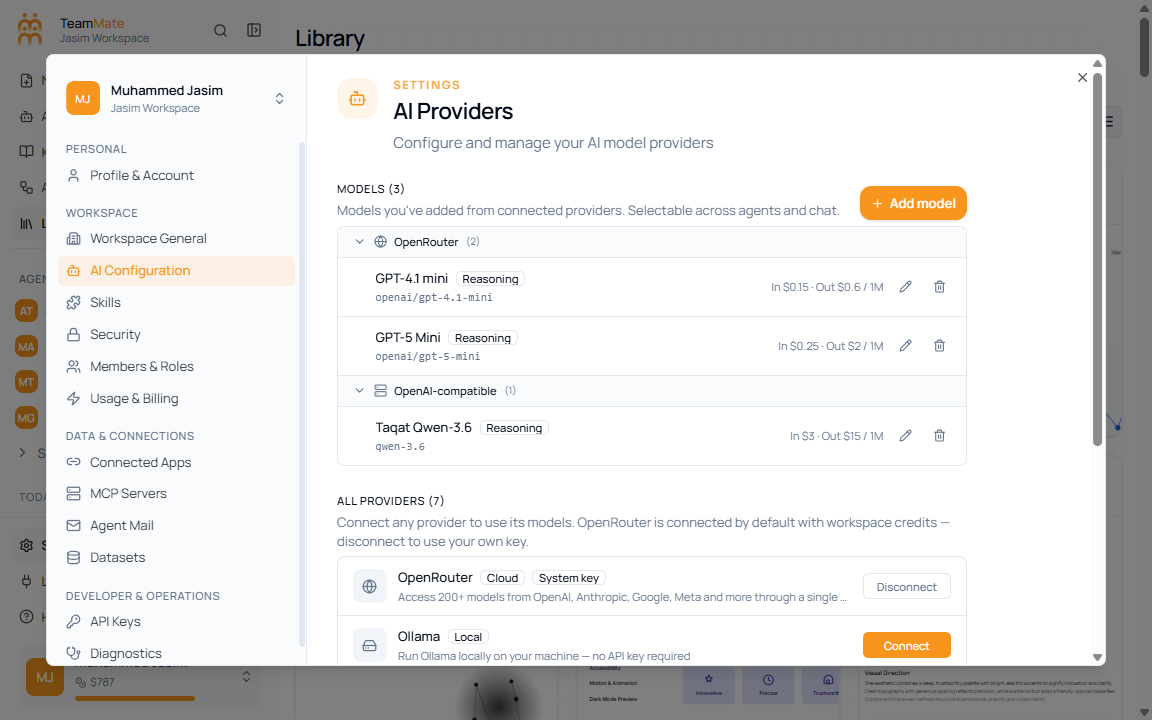The image size is (1152, 720).
Task: Click the MJ avatar at bottom left
Action: click(x=45, y=677)
